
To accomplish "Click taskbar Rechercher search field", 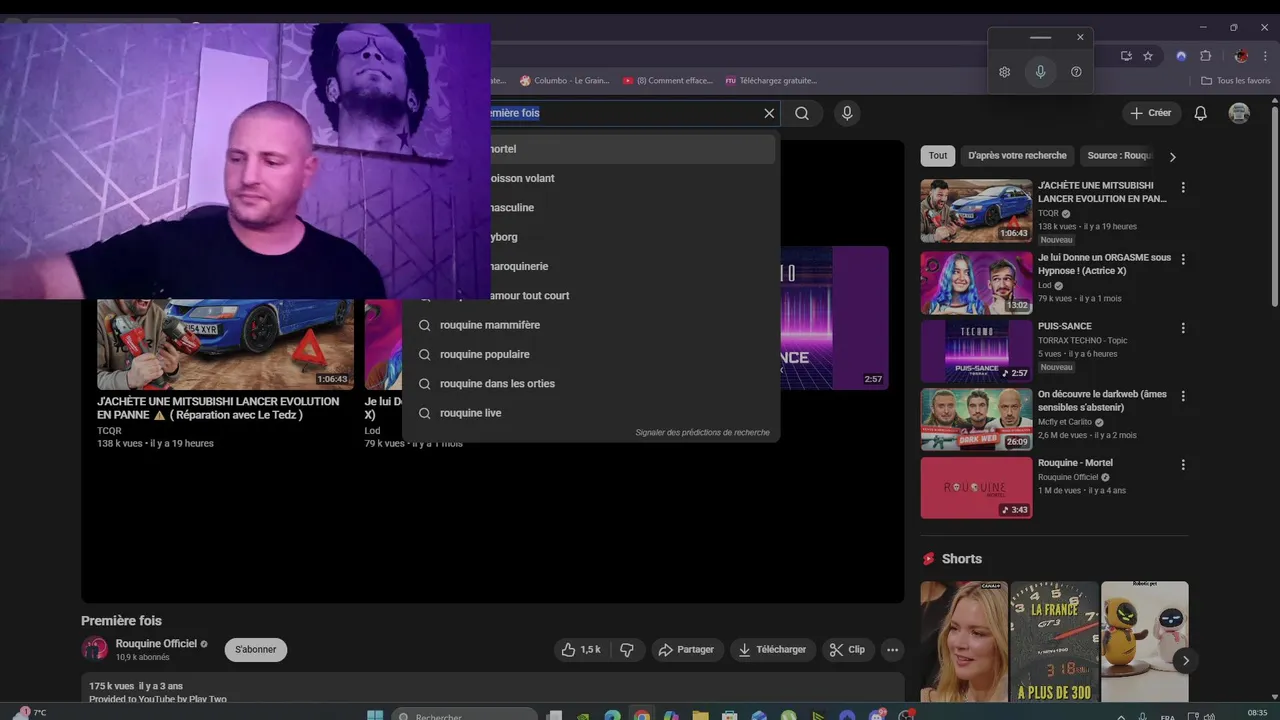I will [x=464, y=716].
